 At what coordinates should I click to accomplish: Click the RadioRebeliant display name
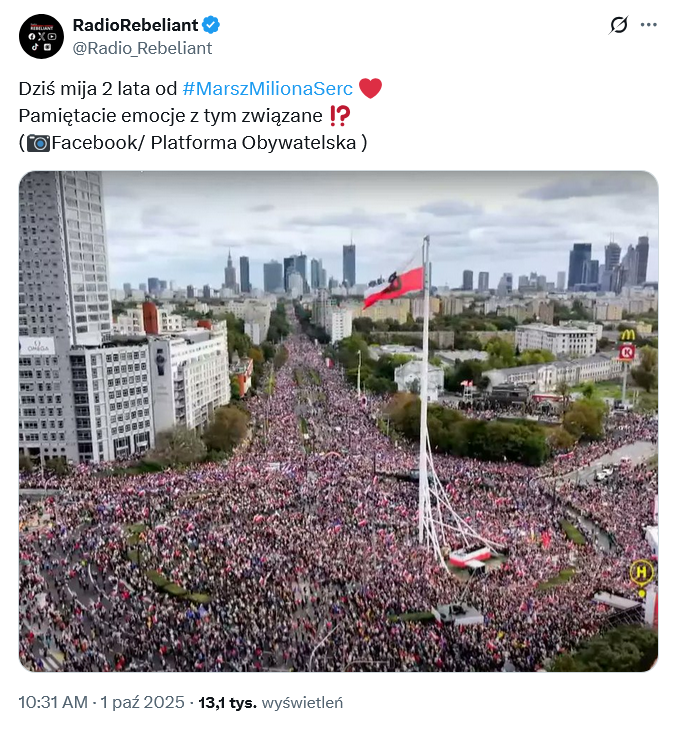point(135,25)
